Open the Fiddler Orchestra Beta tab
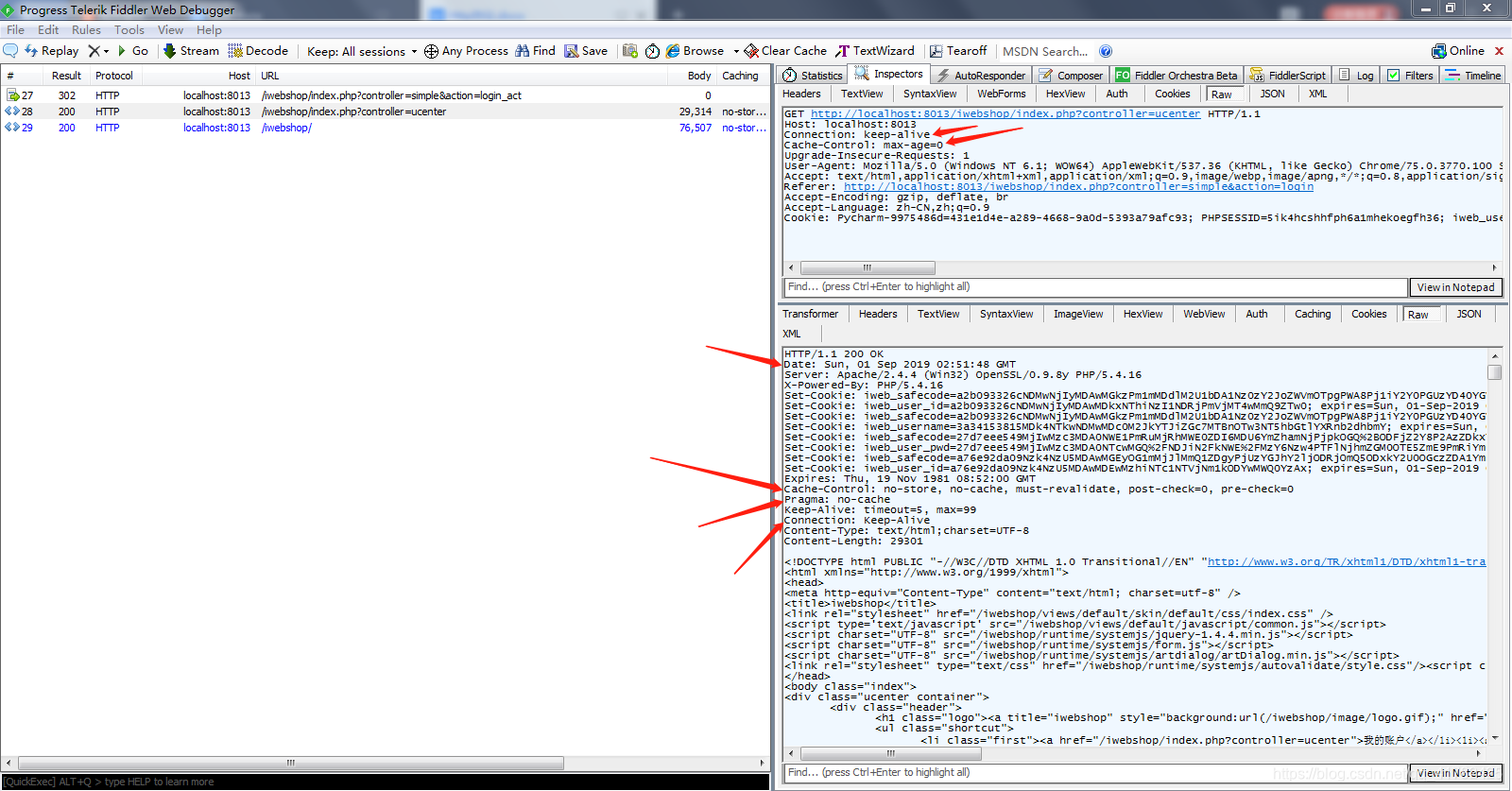1512x791 pixels. pyautogui.click(x=1177, y=76)
